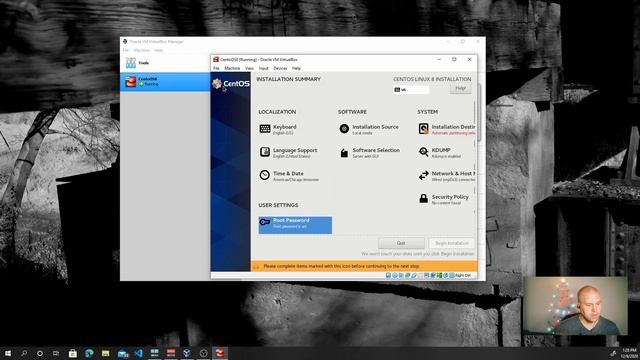Click hard disk indicator in VM status bar

pos(388,276)
